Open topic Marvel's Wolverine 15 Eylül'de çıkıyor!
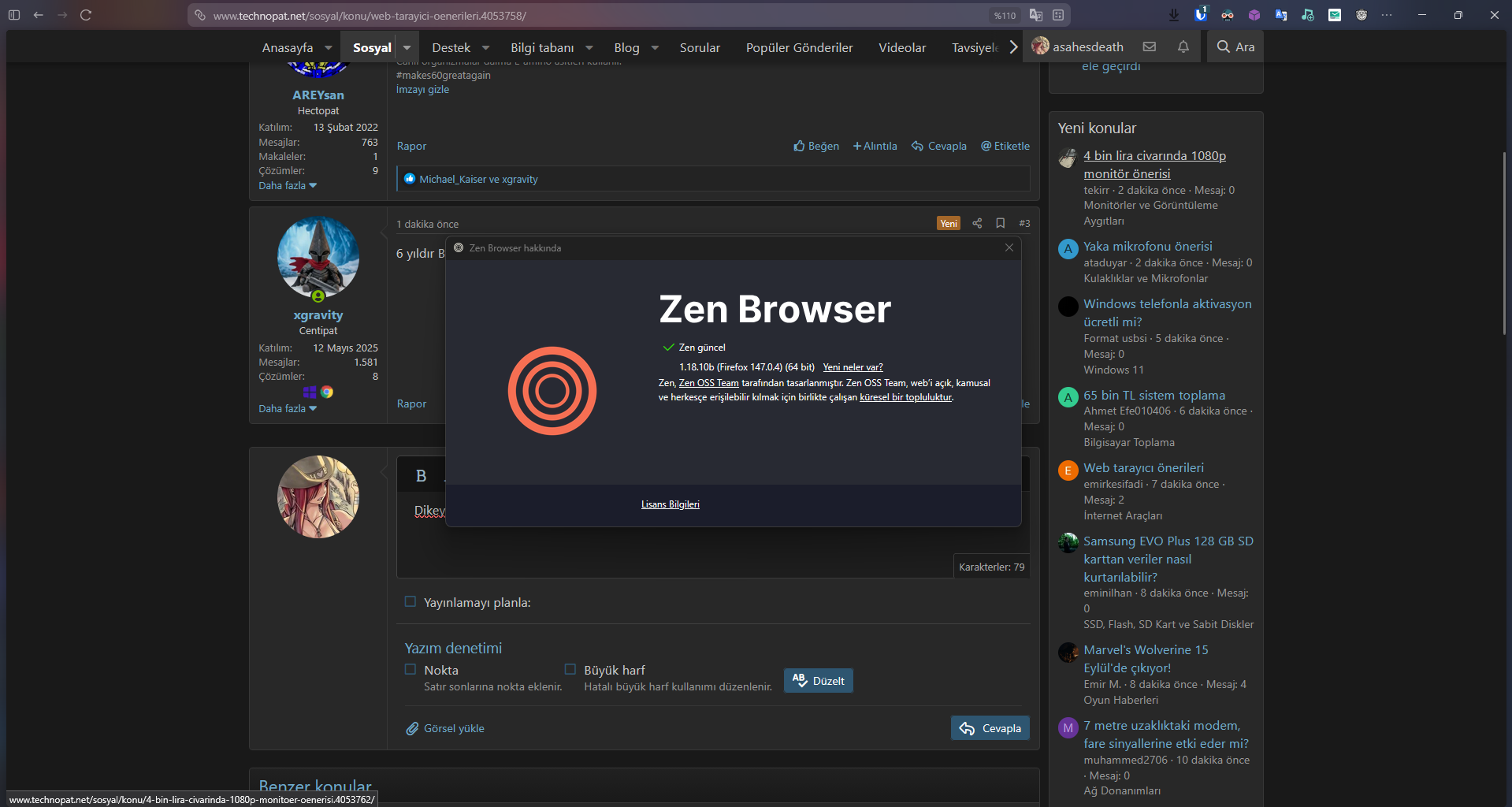 [x=1146, y=659]
